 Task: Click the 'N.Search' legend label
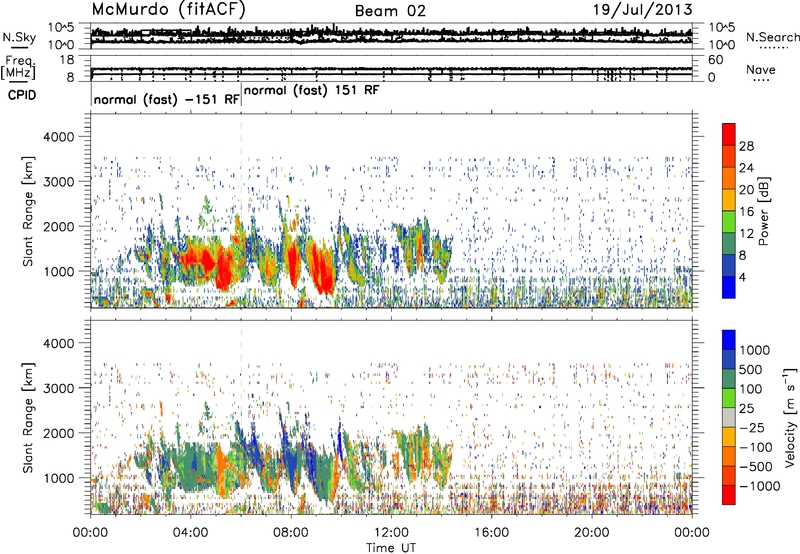(773, 37)
